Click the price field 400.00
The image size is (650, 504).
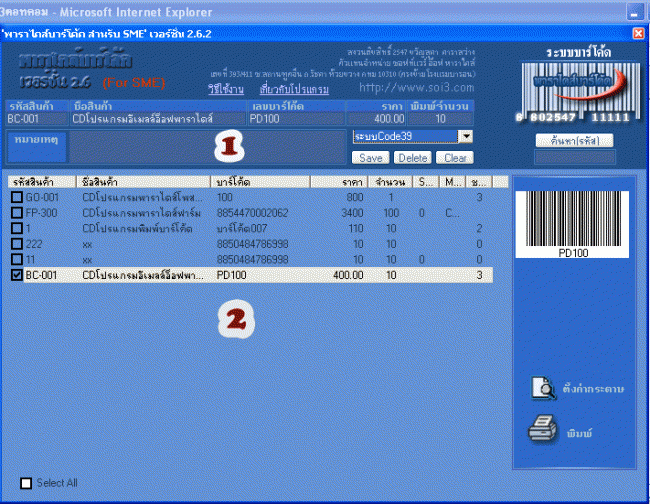pyautogui.click(x=376, y=119)
